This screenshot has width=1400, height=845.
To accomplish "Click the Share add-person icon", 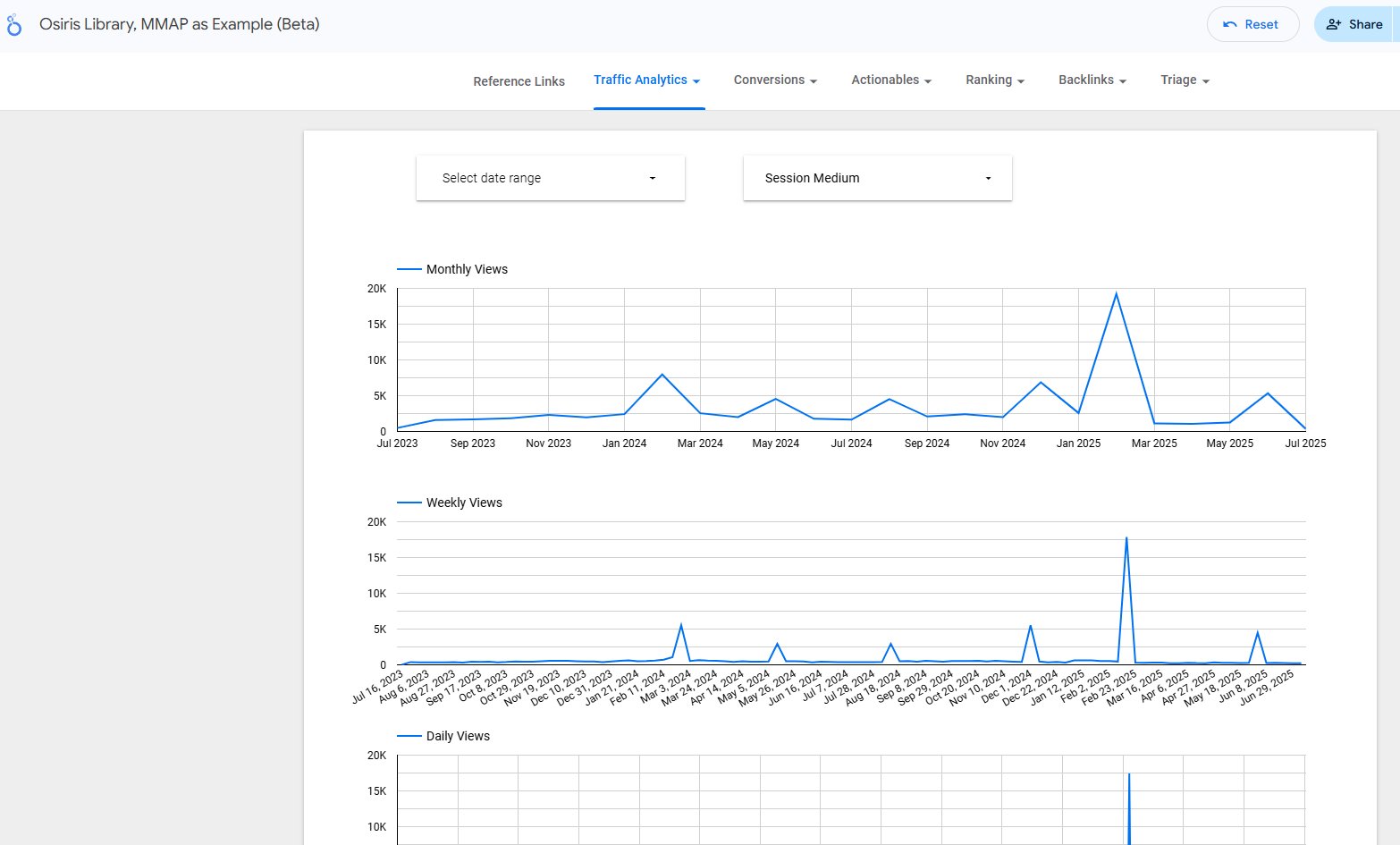I will [x=1333, y=25].
